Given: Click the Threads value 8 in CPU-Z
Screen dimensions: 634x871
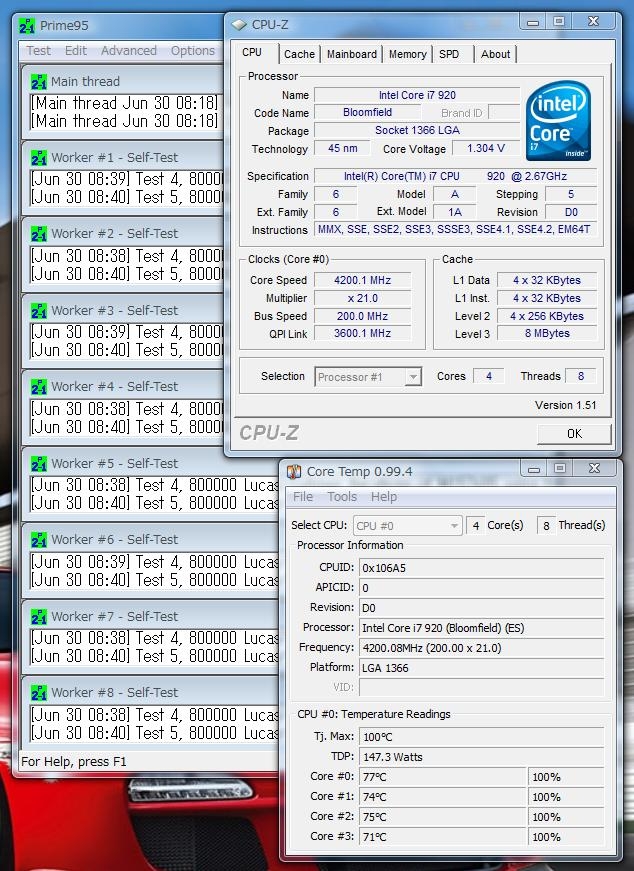Looking at the screenshot, I should click(581, 377).
